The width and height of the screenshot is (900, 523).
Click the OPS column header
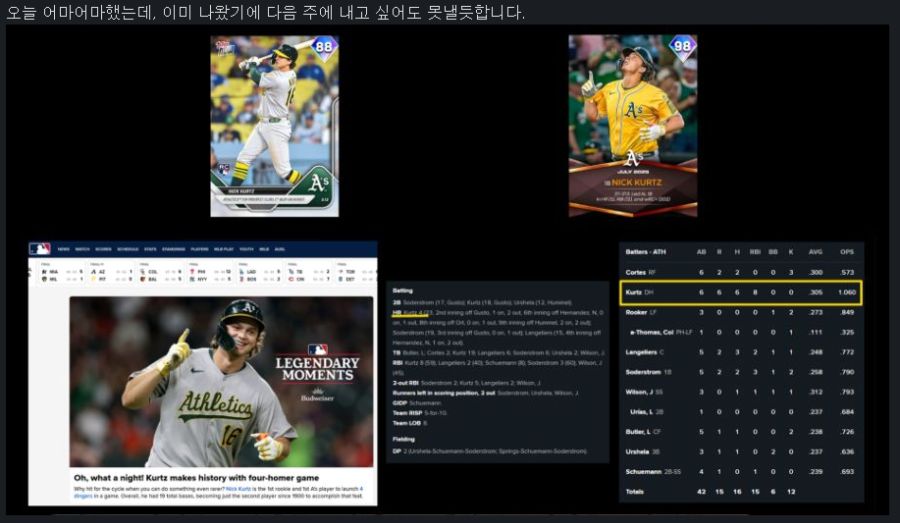[847, 252]
